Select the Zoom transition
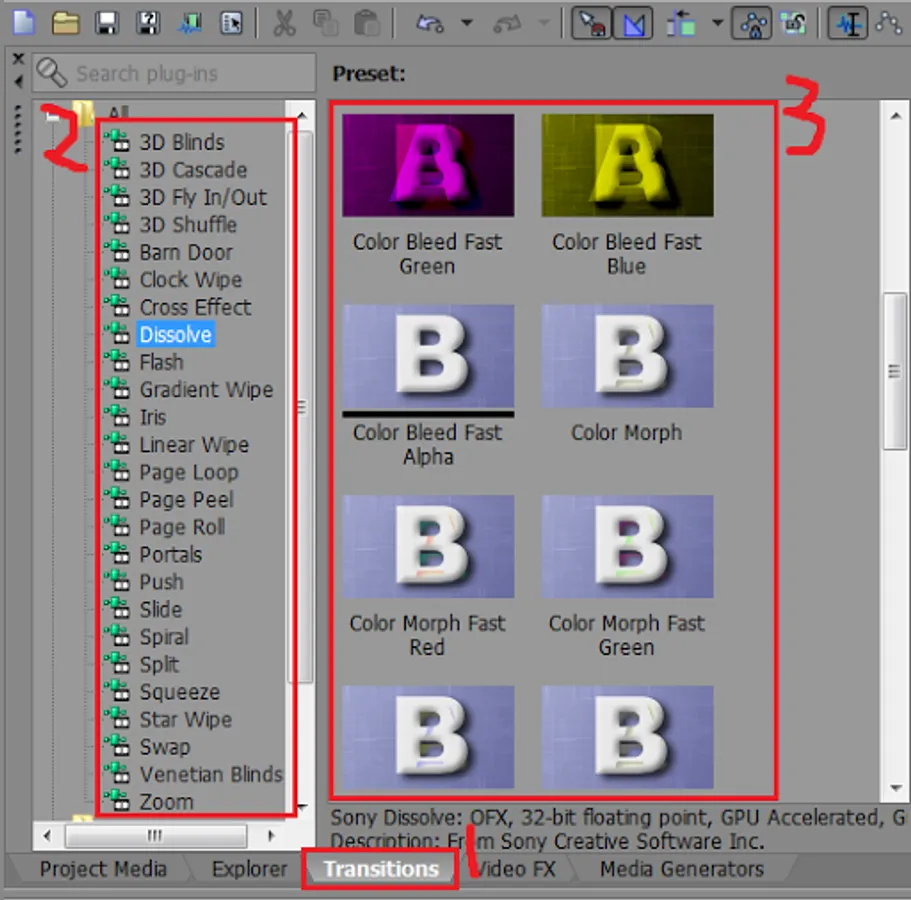 [166, 802]
